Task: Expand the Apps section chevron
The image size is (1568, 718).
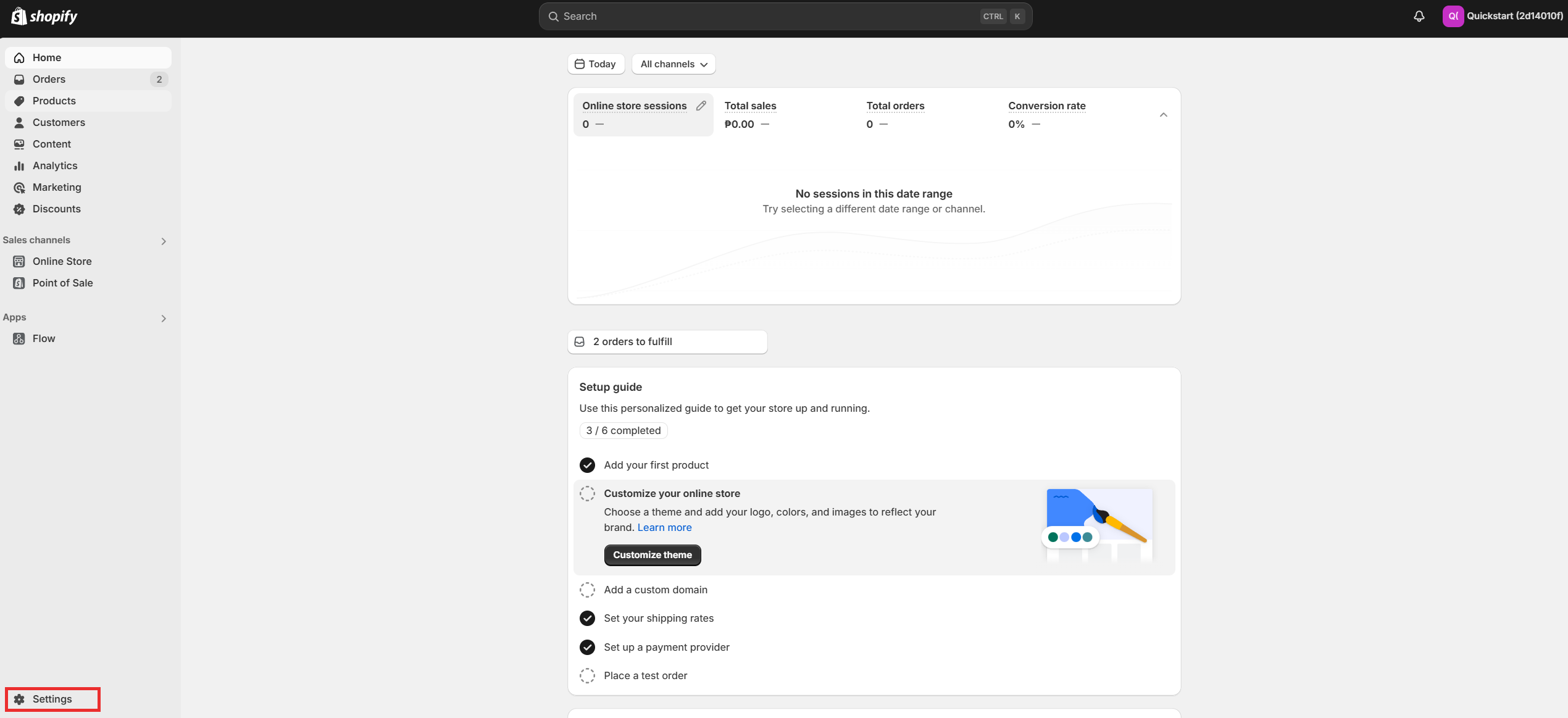Action: pyautogui.click(x=164, y=318)
